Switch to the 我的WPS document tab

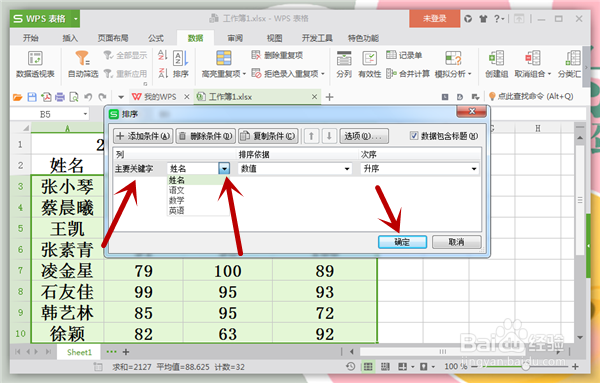click(x=160, y=97)
